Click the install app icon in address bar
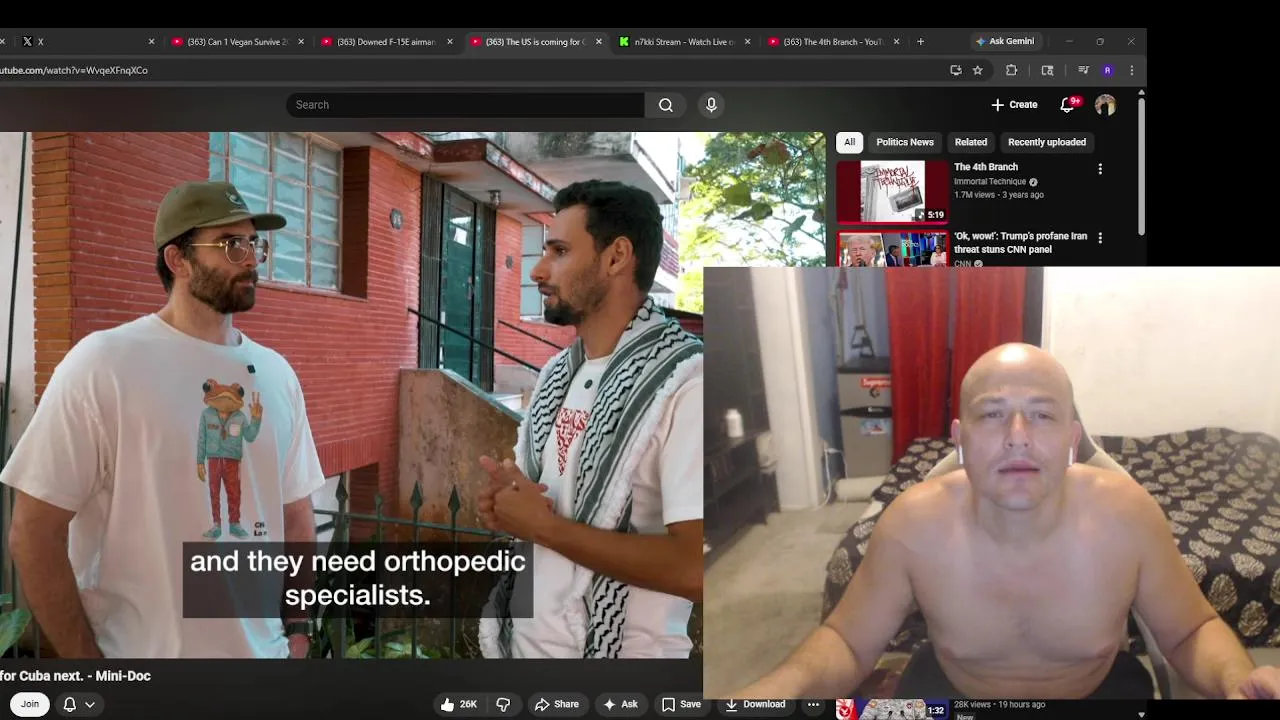Image resolution: width=1280 pixels, height=720 pixels. (956, 70)
